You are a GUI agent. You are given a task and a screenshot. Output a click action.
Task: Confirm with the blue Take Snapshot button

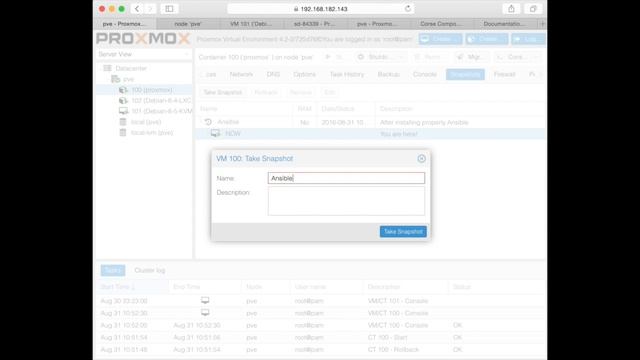tap(403, 231)
